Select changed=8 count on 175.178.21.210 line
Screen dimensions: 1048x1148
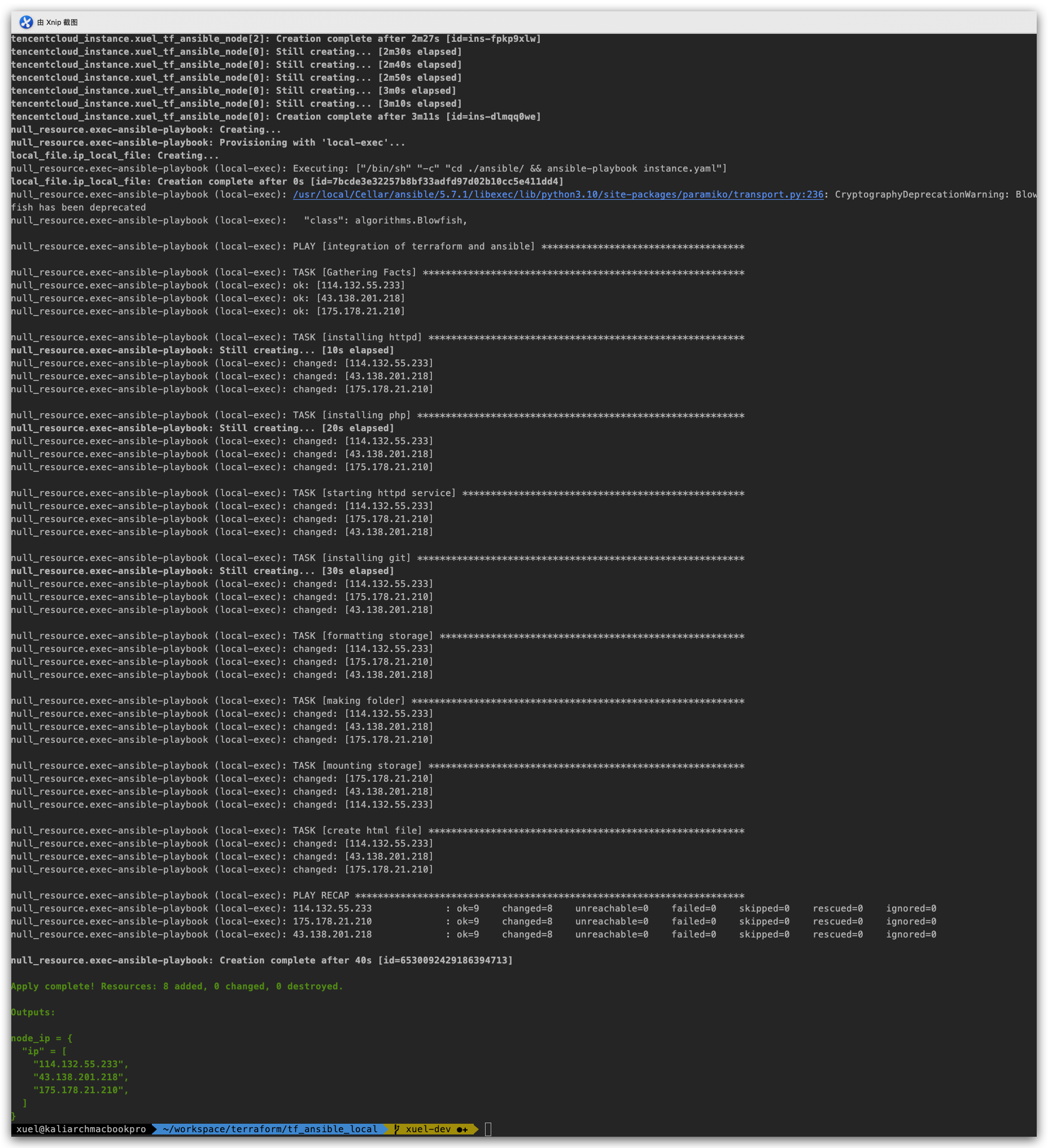click(x=526, y=921)
